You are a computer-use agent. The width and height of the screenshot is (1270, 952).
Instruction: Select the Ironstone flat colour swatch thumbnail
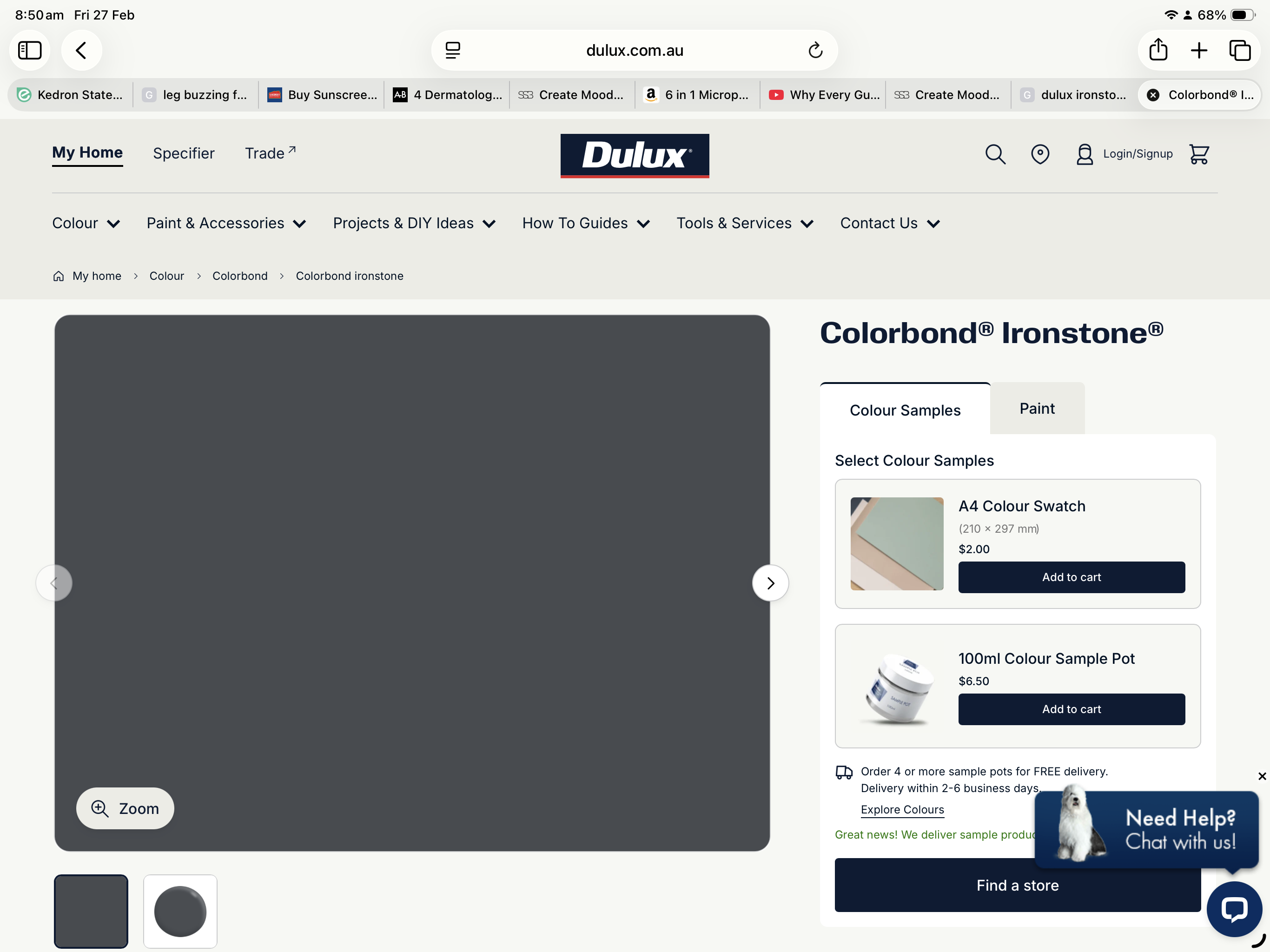tap(91, 911)
